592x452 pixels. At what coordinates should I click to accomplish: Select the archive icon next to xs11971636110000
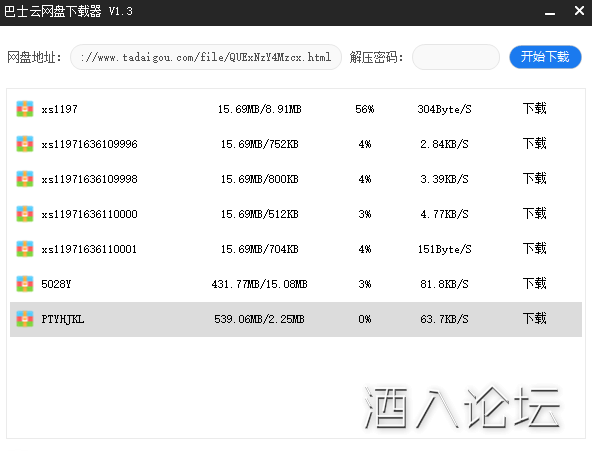coord(25,214)
